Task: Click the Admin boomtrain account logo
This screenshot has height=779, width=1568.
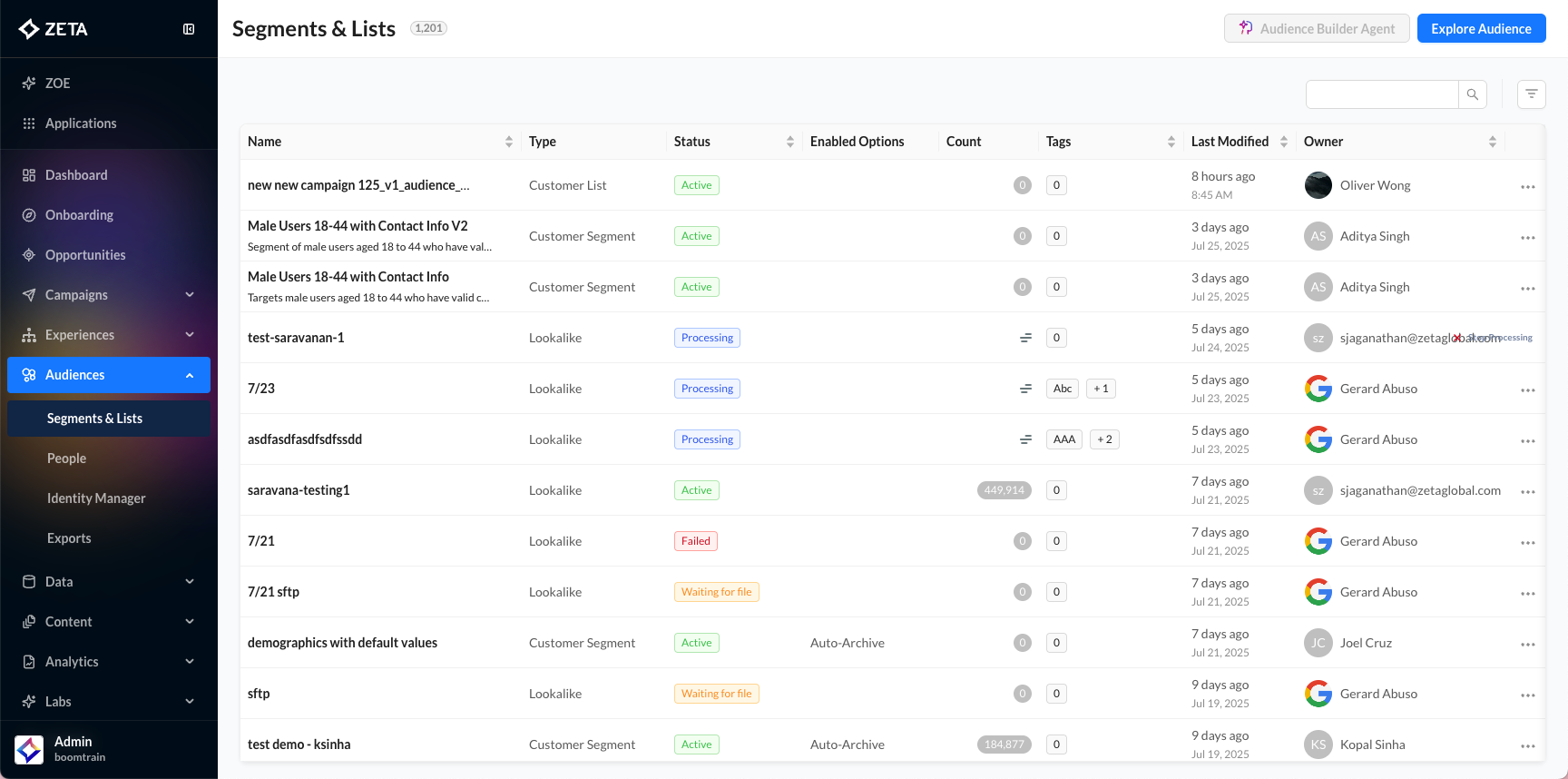Action: tap(29, 749)
